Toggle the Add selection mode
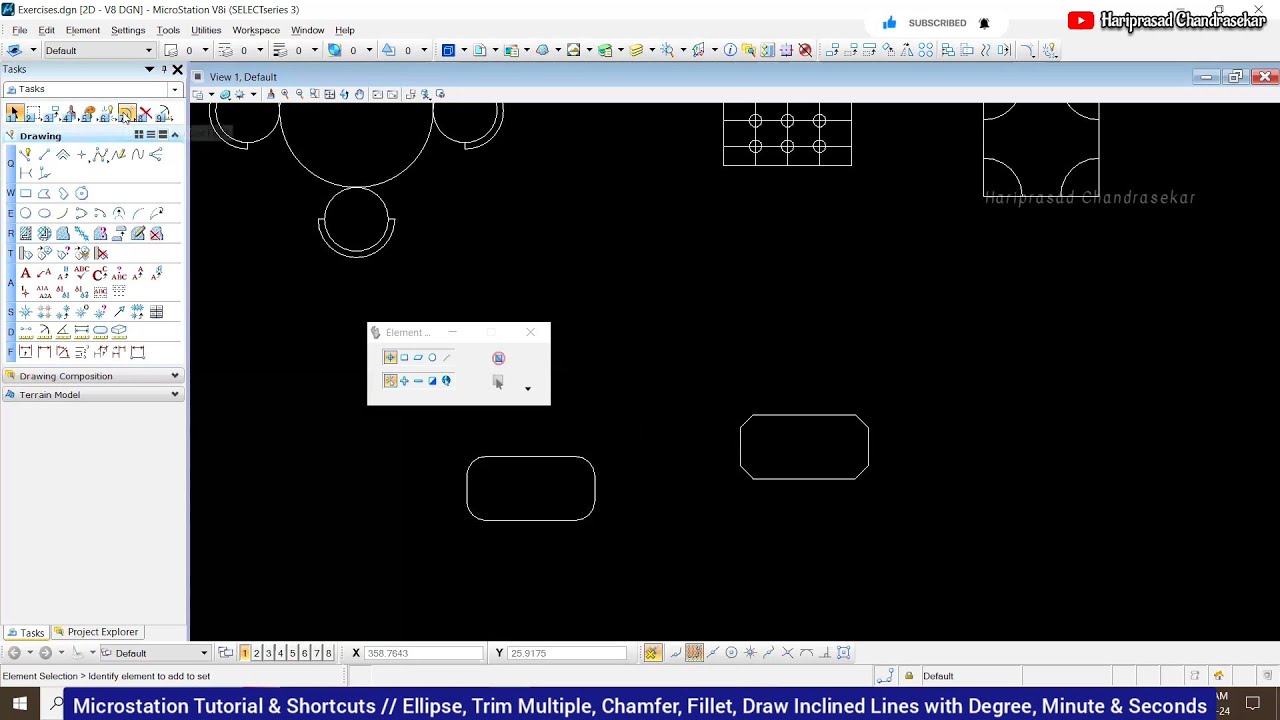The image size is (1280, 720). coord(404,381)
